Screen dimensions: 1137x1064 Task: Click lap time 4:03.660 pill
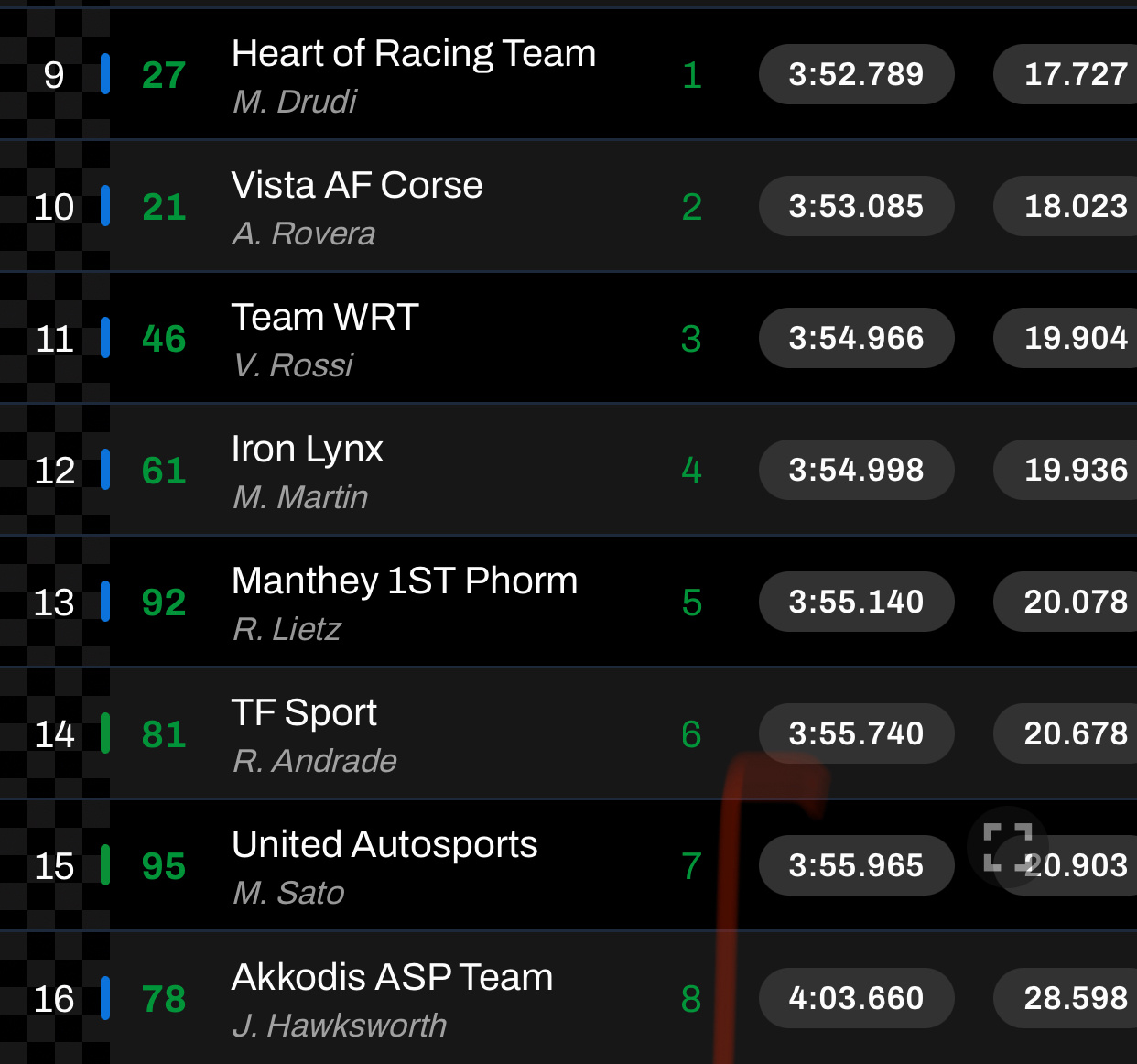(x=857, y=998)
